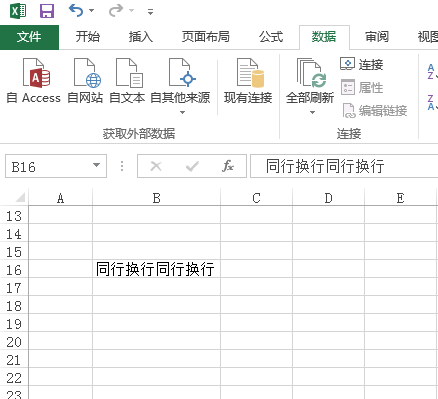Screen dimensions: 438x399
Task: Click the 属性 properties button
Action: (x=362, y=87)
